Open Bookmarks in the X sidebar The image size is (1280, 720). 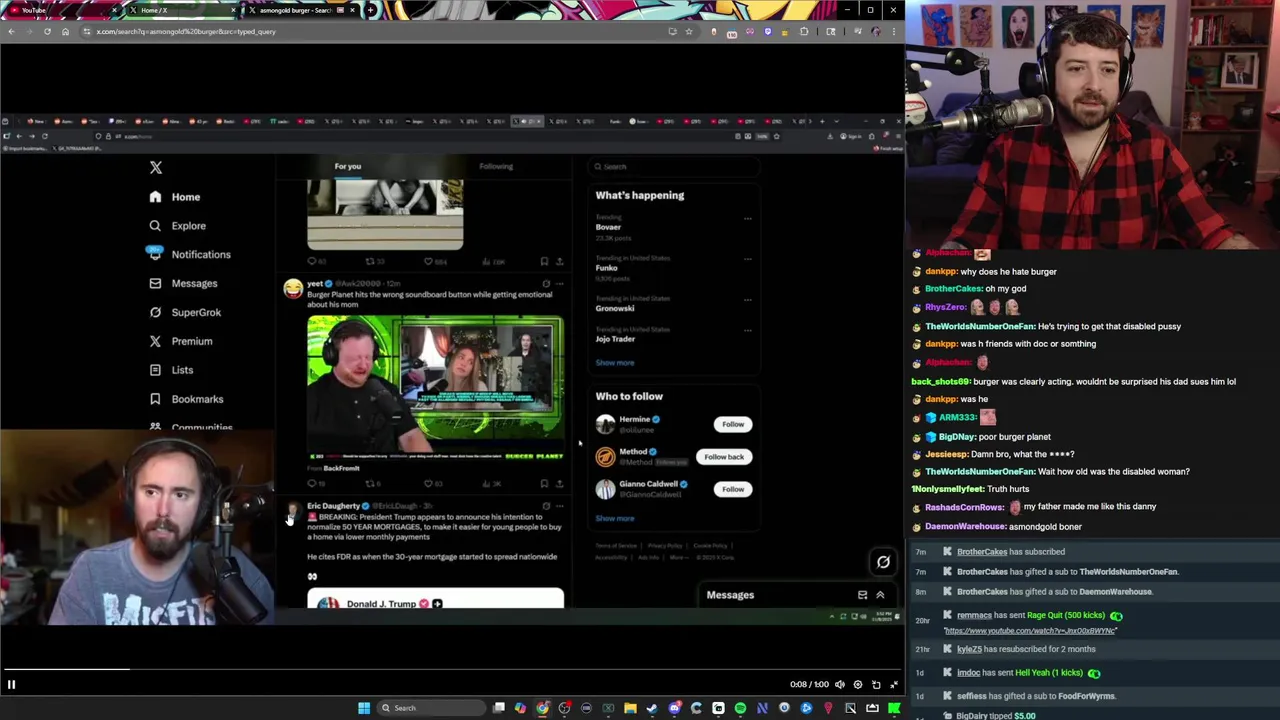186,399
